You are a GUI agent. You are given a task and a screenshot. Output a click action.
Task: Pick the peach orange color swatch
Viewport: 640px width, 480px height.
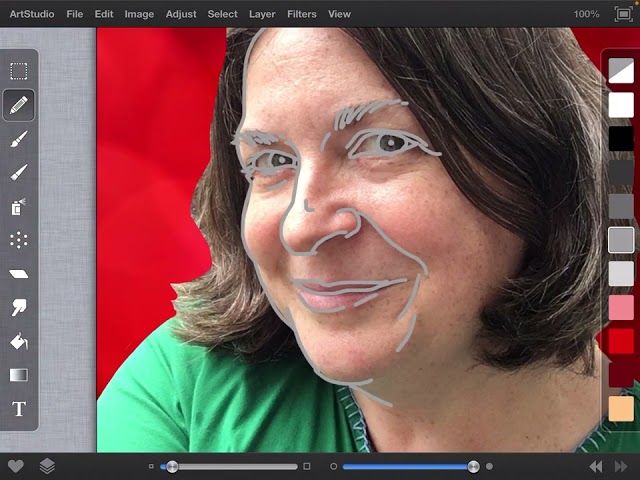pyautogui.click(x=621, y=408)
